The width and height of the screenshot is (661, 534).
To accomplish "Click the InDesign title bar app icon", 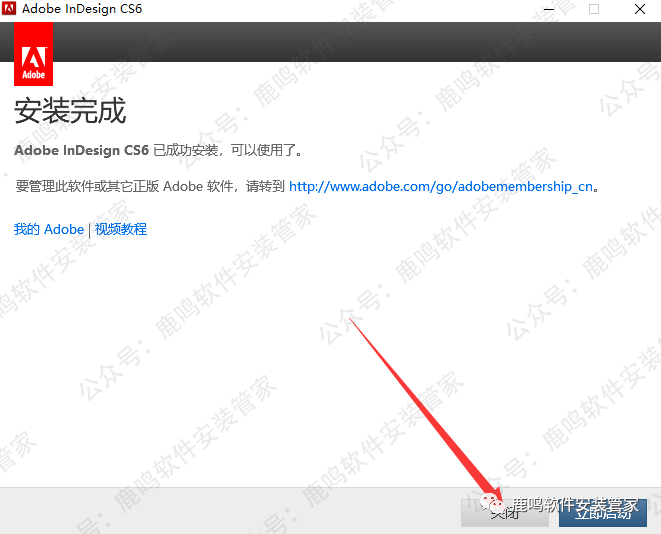I will click(9, 8).
